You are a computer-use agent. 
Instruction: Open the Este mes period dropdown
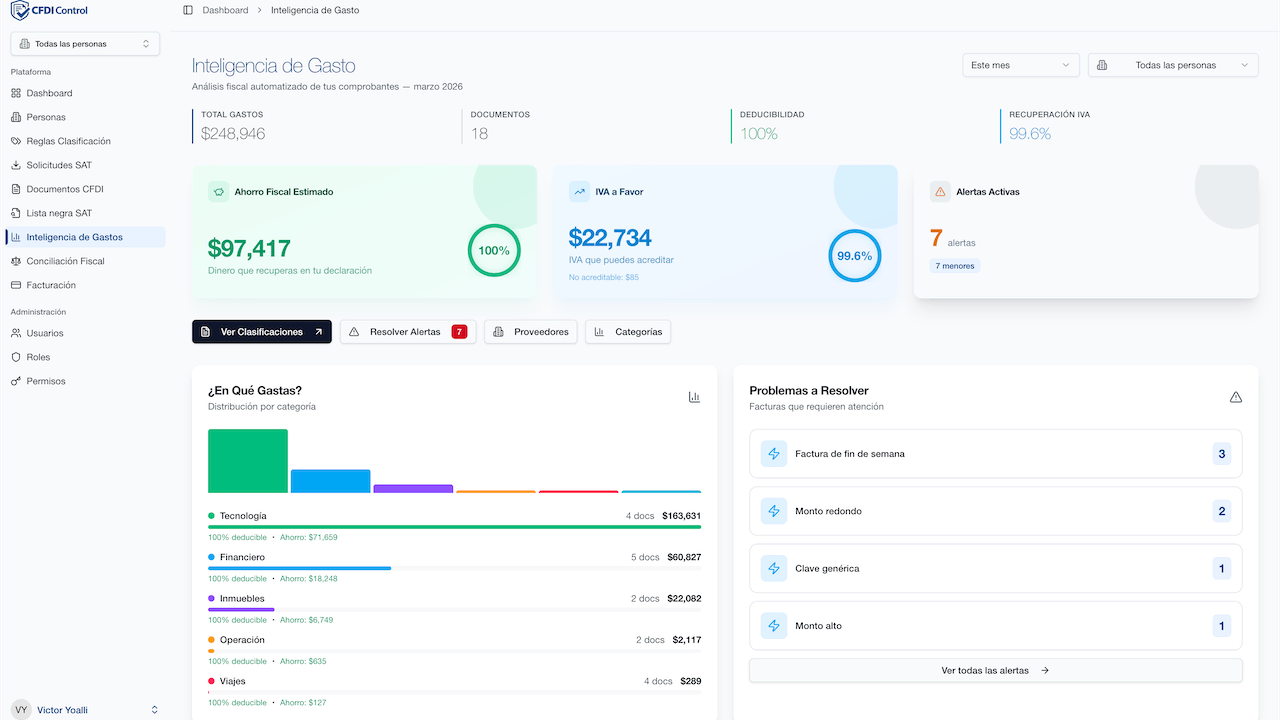pyautogui.click(x=1020, y=64)
